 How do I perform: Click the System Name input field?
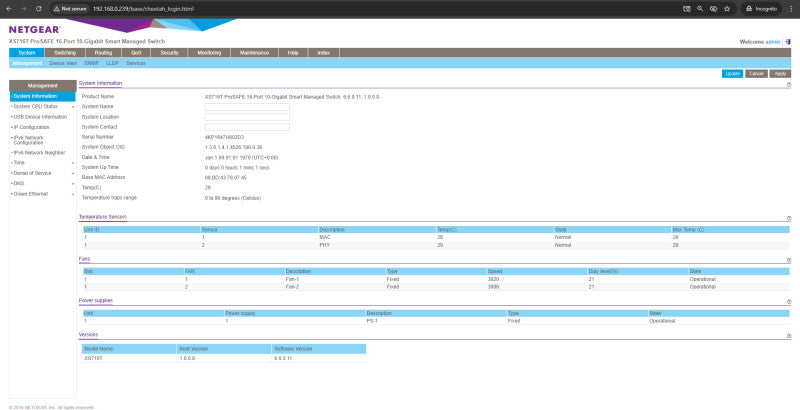(247, 107)
